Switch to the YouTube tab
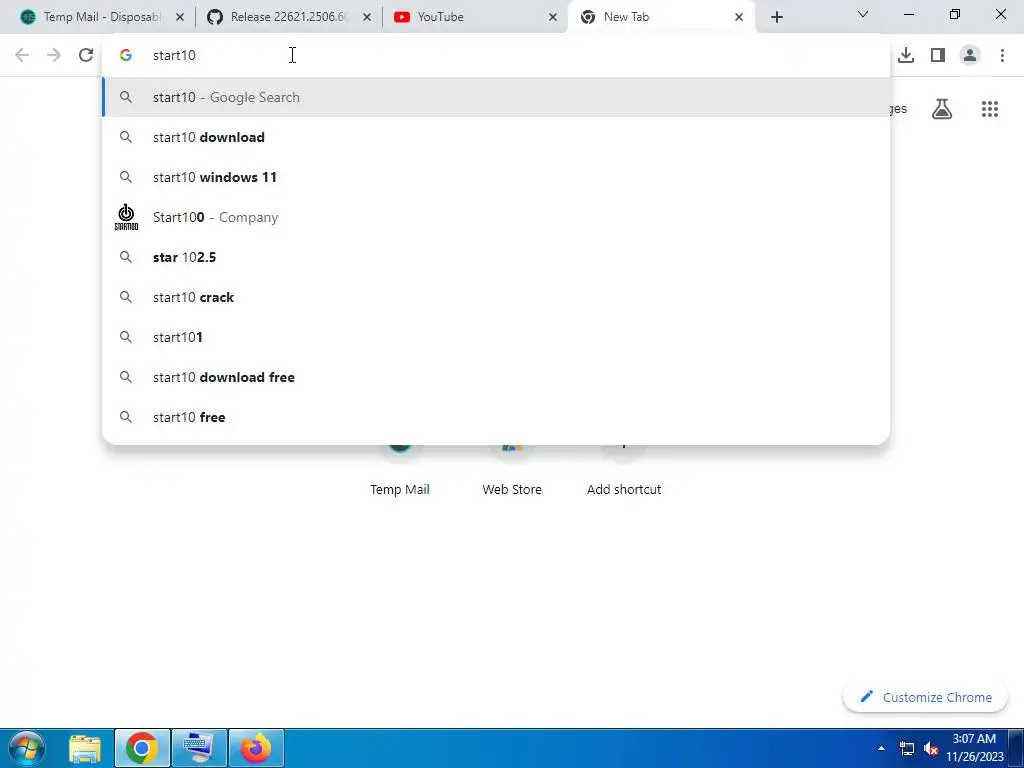Screen dimensions: 1024x768 tap(474, 17)
